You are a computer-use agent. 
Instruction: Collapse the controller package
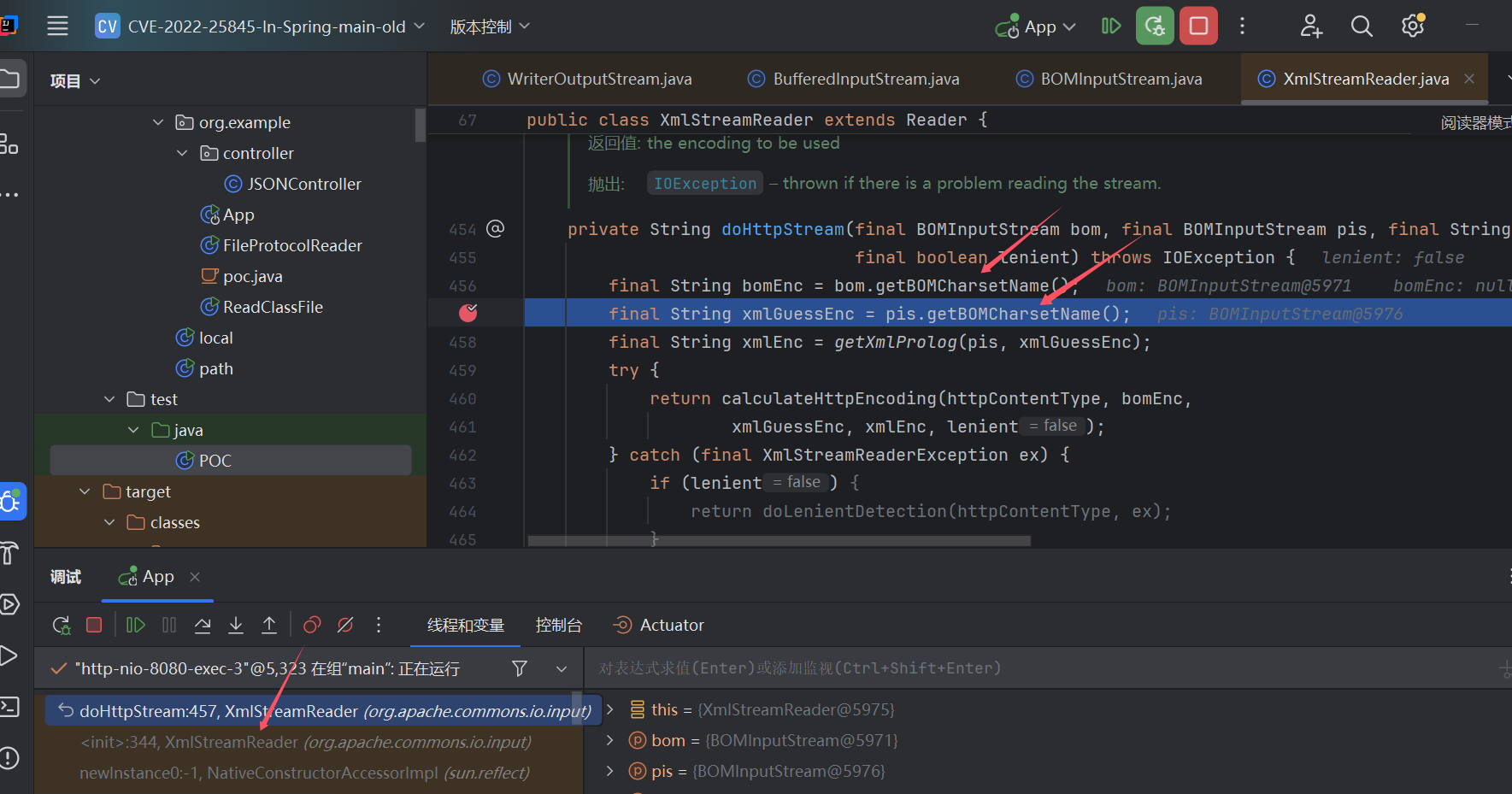coord(182,153)
